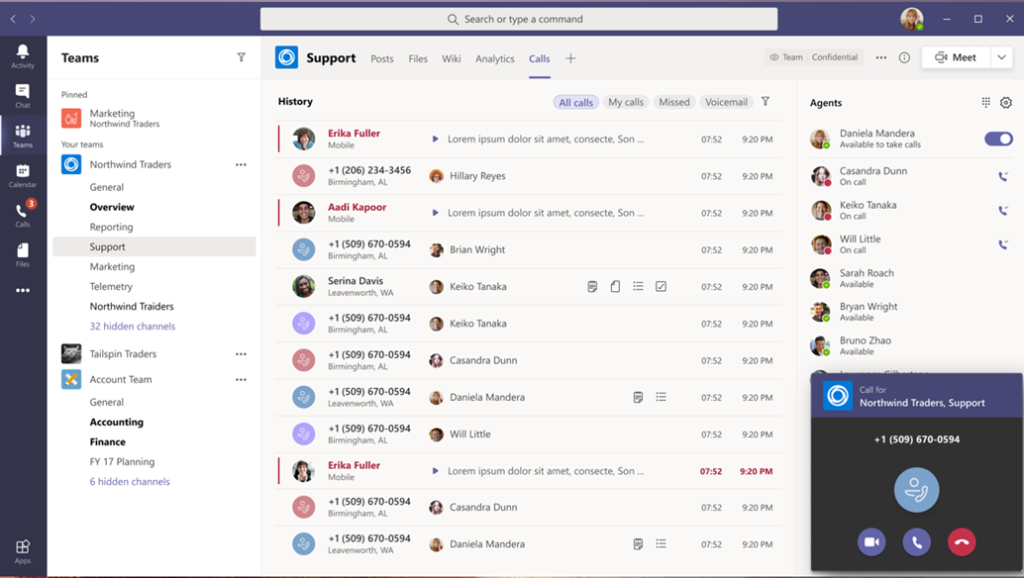Add a new tab with plus icon
1024x578 pixels.
click(570, 58)
